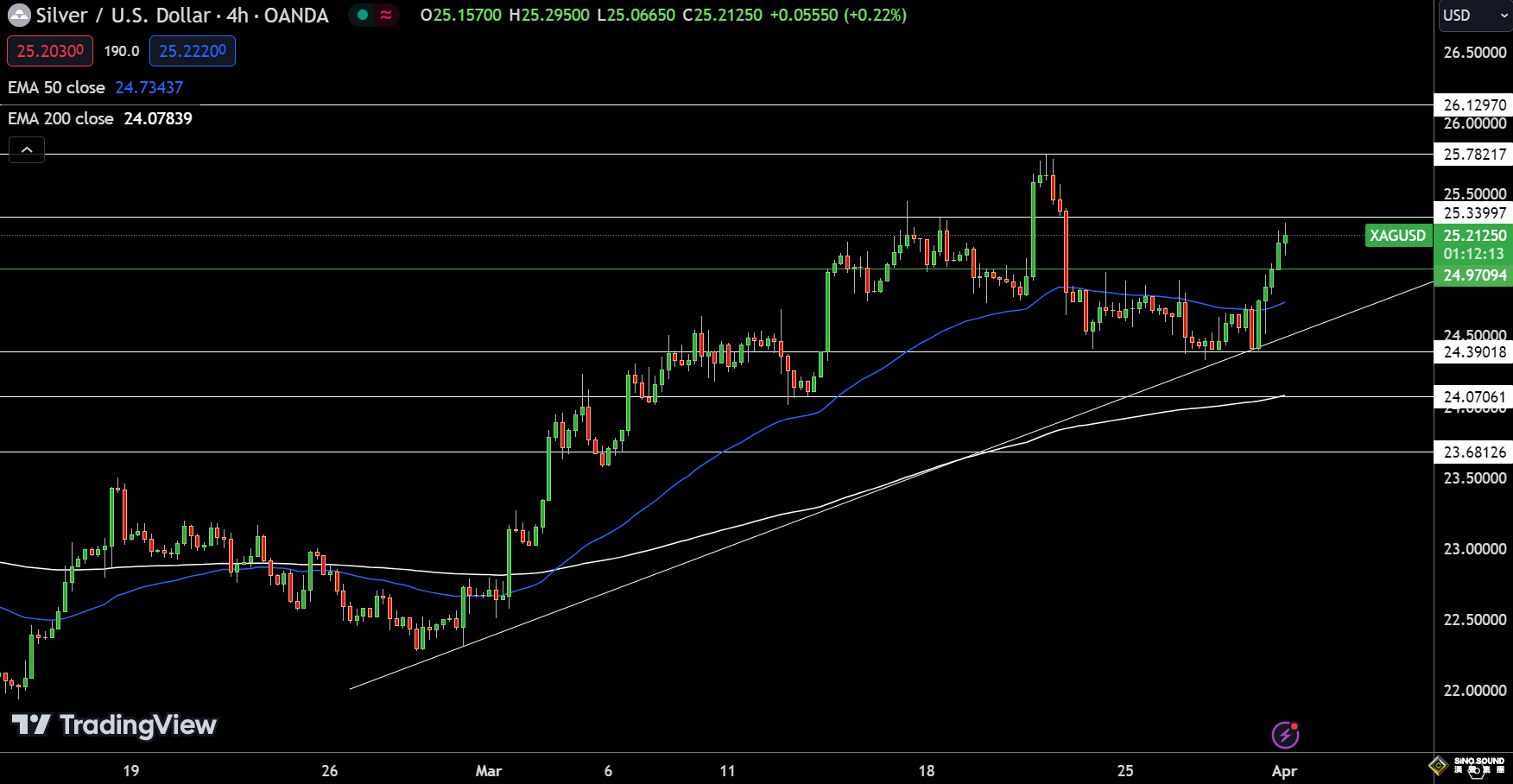
Task: Click the 26.12970 horizontal line price label
Action: tap(1474, 104)
